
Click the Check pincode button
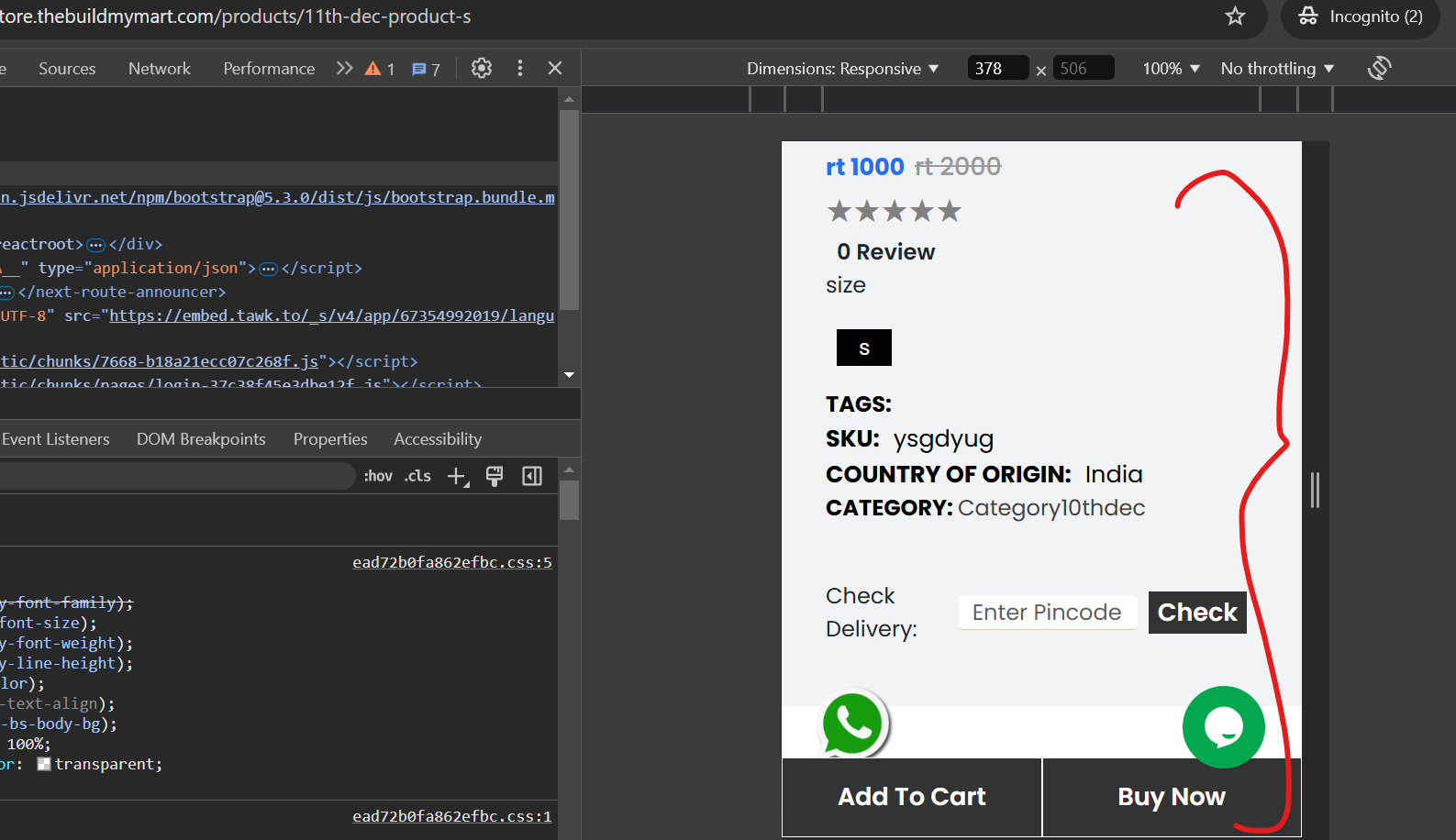pos(1197,613)
